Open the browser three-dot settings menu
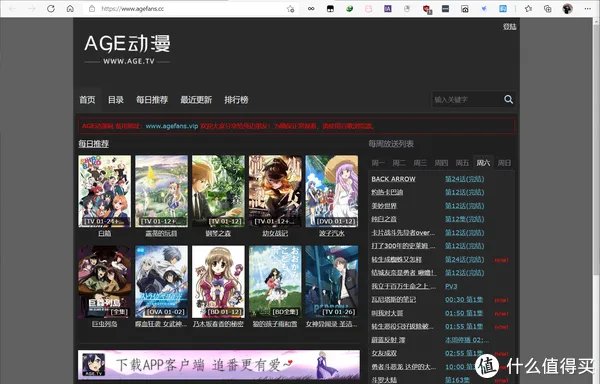Screen dimensions: 600x384 coord(588,8)
